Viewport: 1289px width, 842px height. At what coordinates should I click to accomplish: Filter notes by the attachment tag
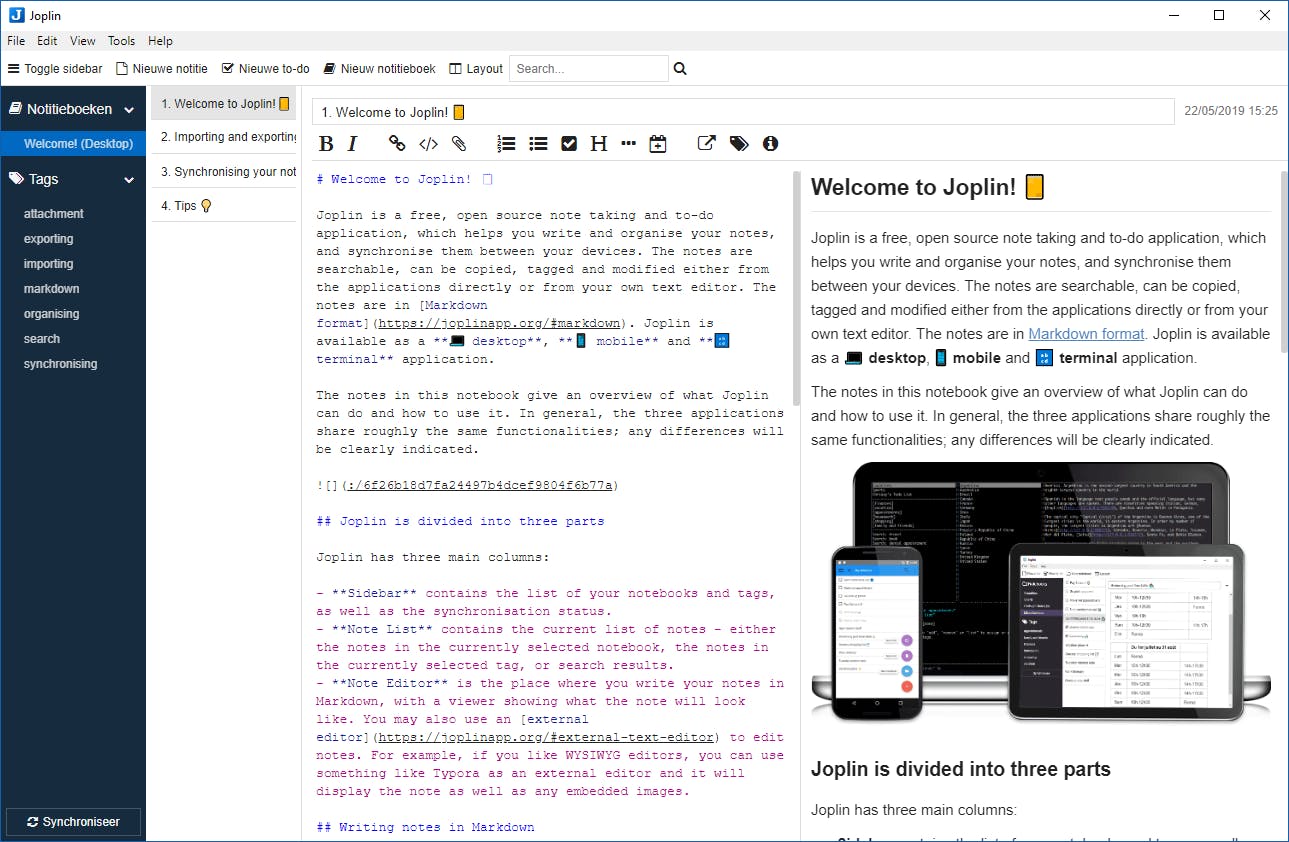tap(54, 214)
